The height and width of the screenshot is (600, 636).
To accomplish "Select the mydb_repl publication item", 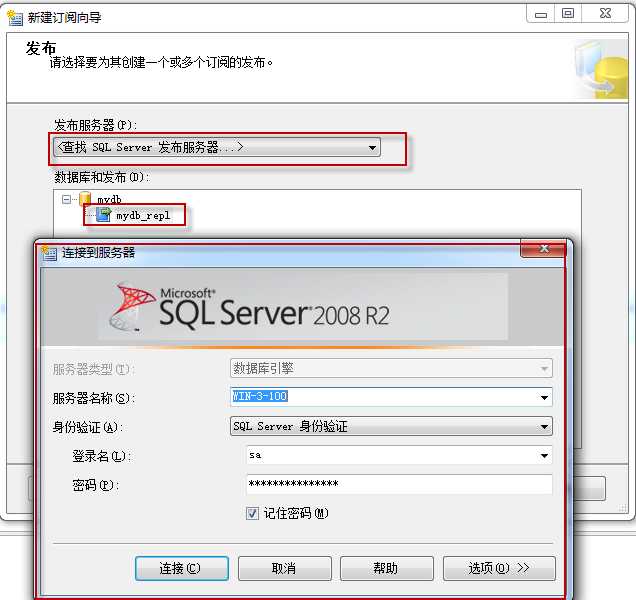I will point(143,215).
